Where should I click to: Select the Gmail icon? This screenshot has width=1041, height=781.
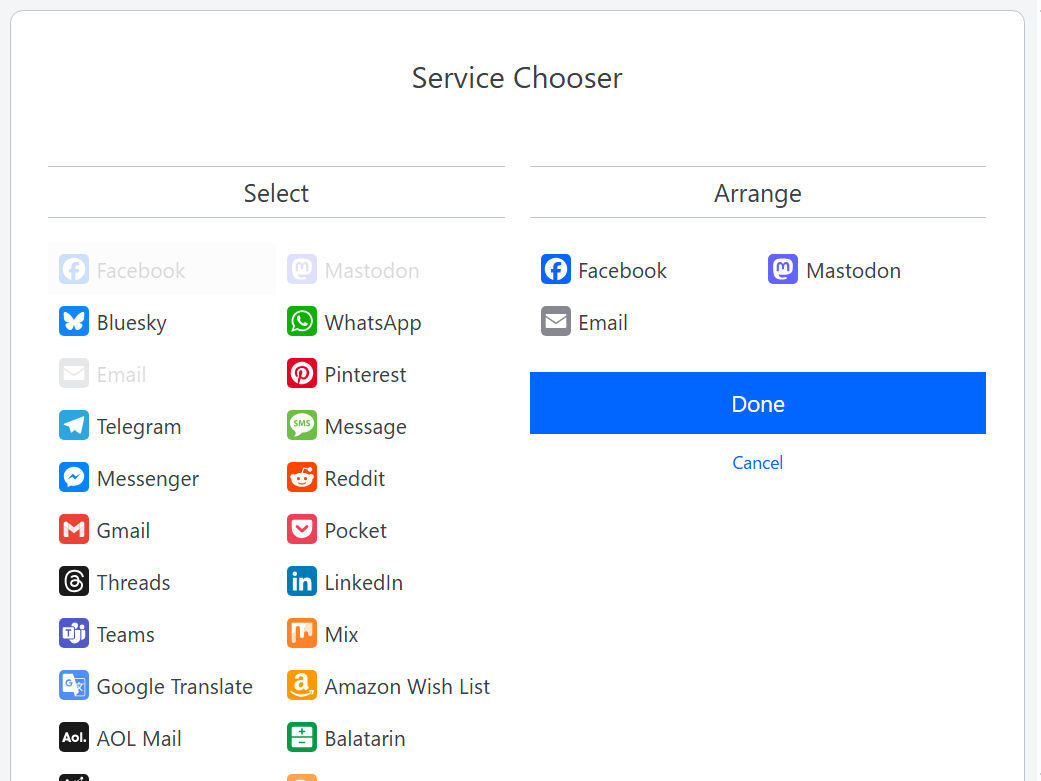coord(74,530)
